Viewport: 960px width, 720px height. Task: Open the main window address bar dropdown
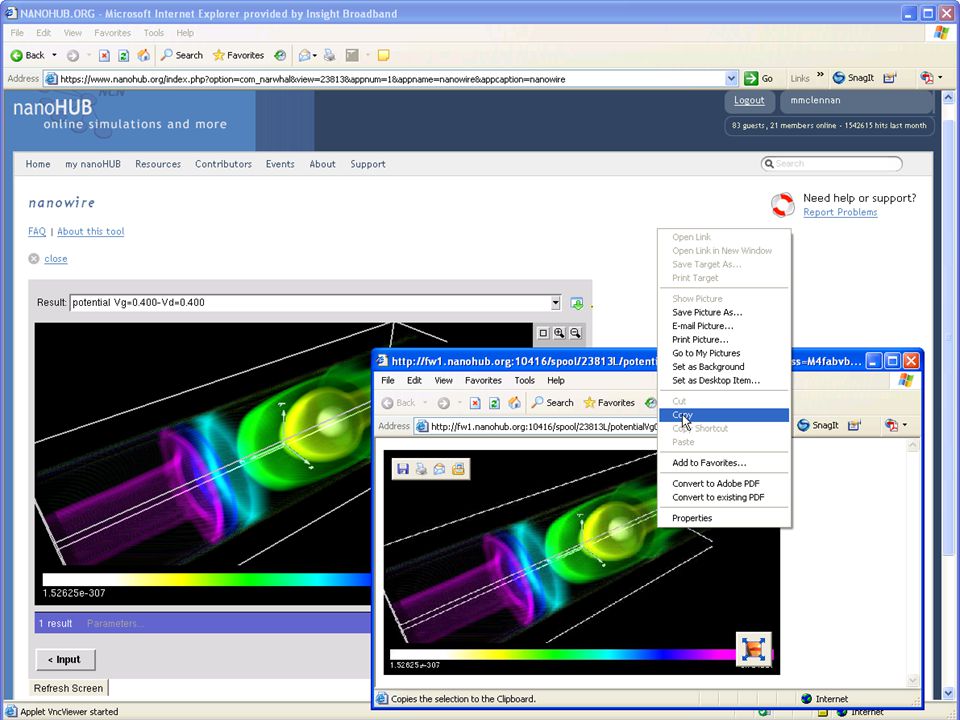[x=731, y=78]
